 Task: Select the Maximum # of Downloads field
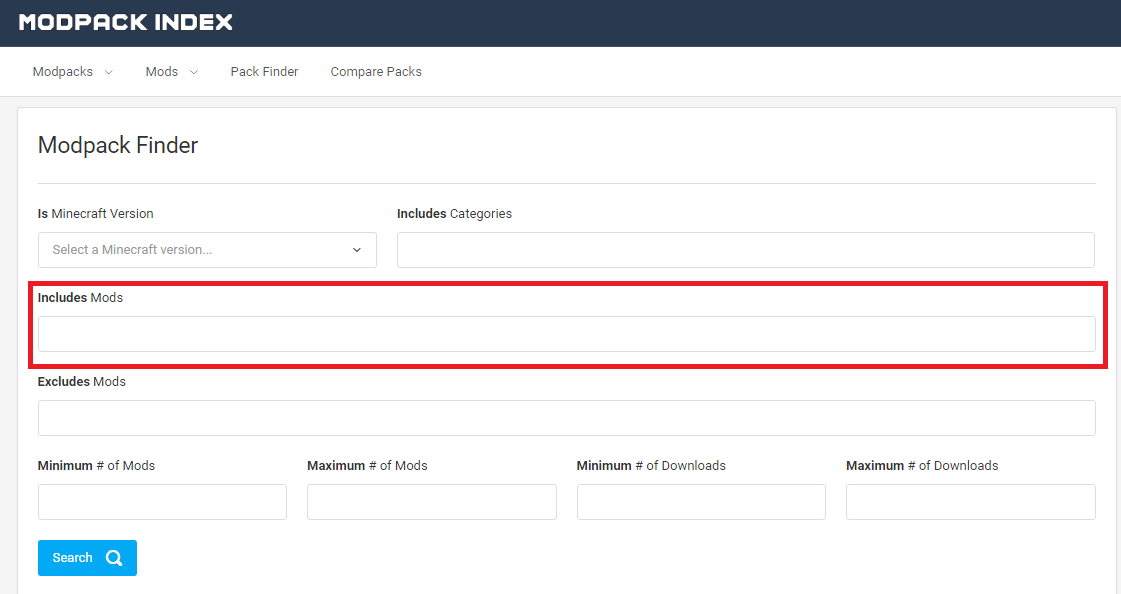970,502
